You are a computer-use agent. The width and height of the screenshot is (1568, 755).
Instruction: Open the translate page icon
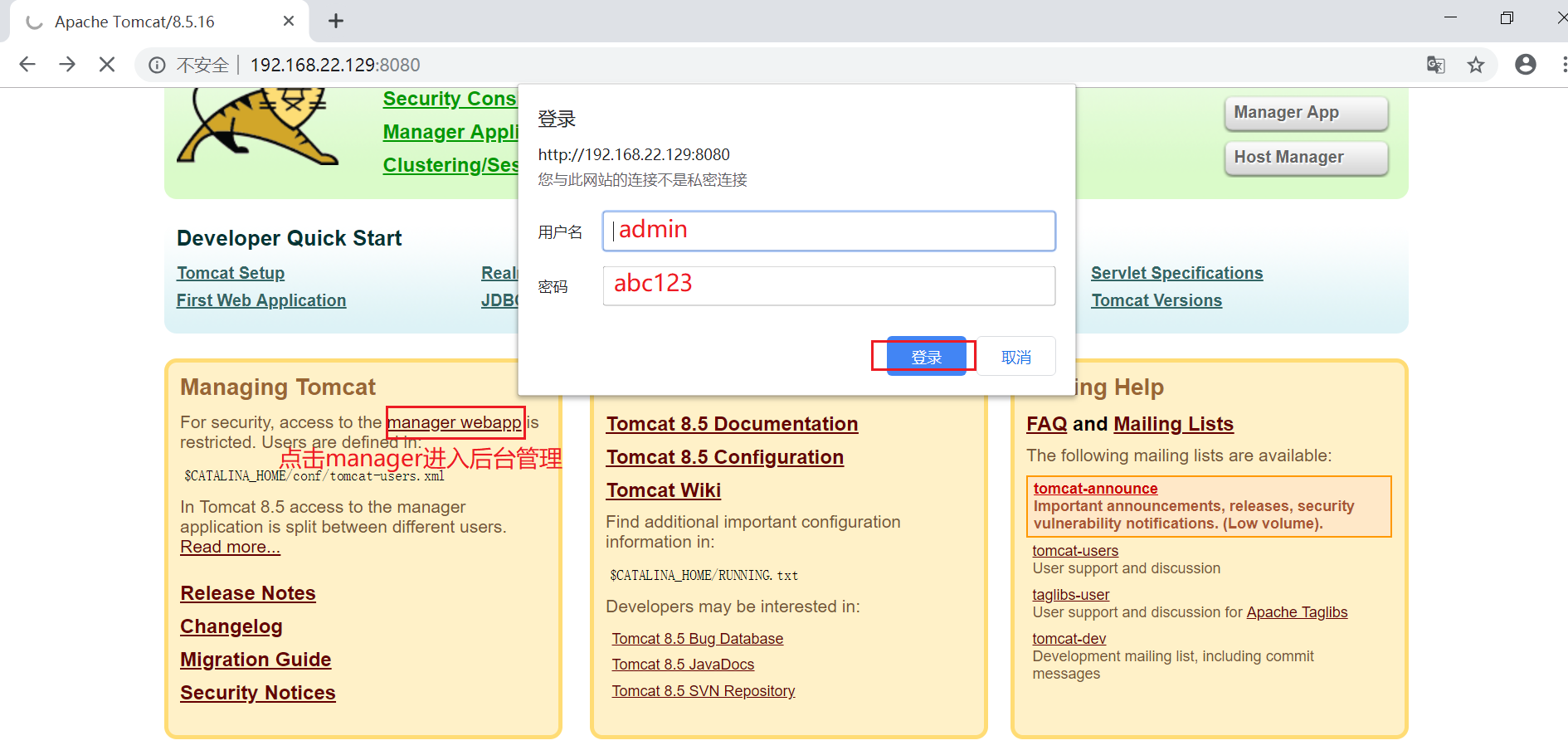[1436, 65]
